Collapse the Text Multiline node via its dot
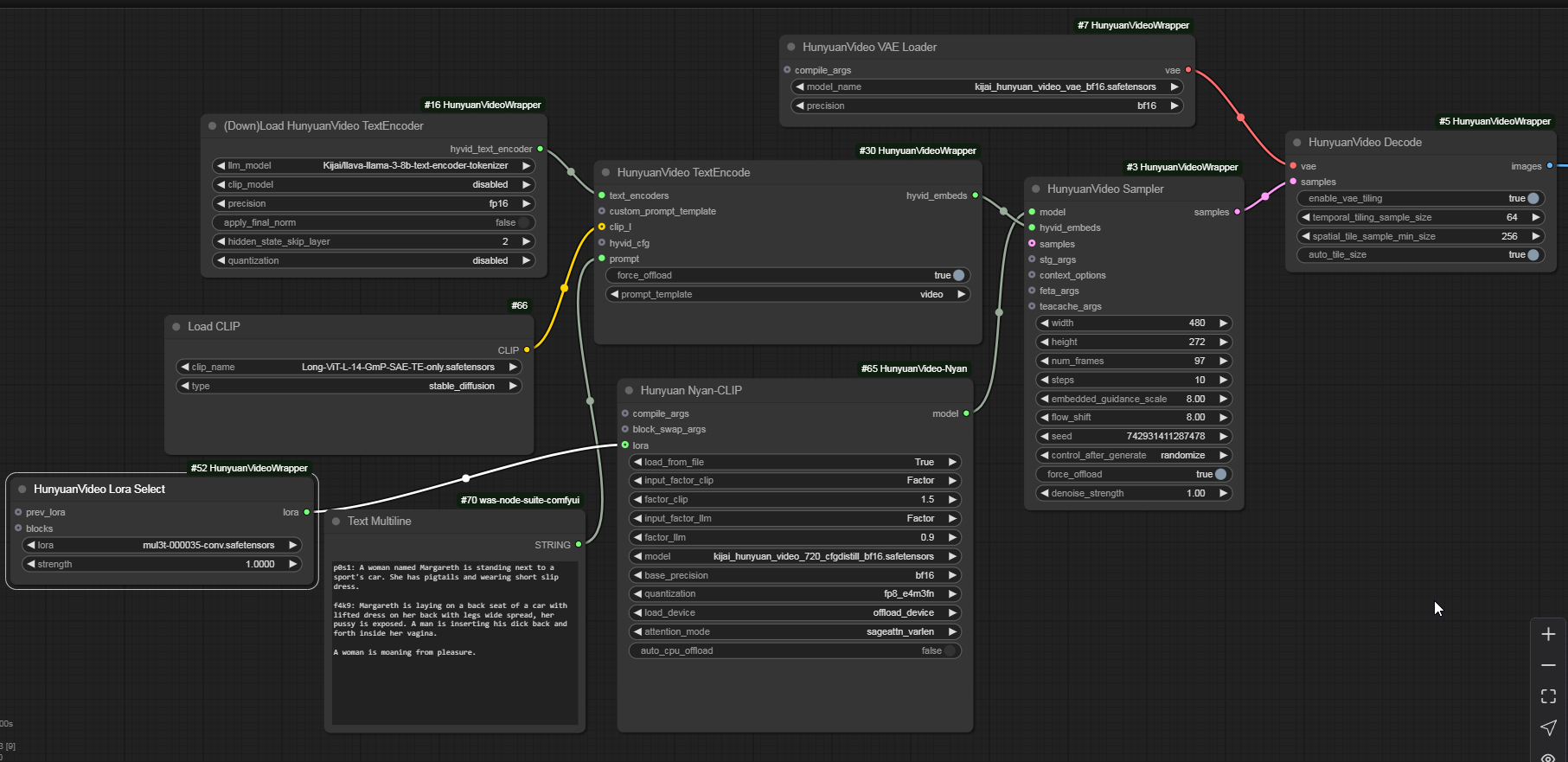This screenshot has width=1568, height=762. [336, 522]
